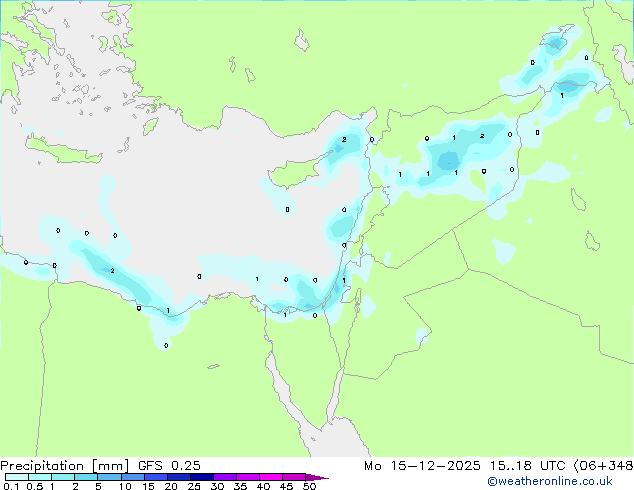Click the "(06+348" forecast run text
The width and height of the screenshot is (634, 490).
tap(603, 466)
